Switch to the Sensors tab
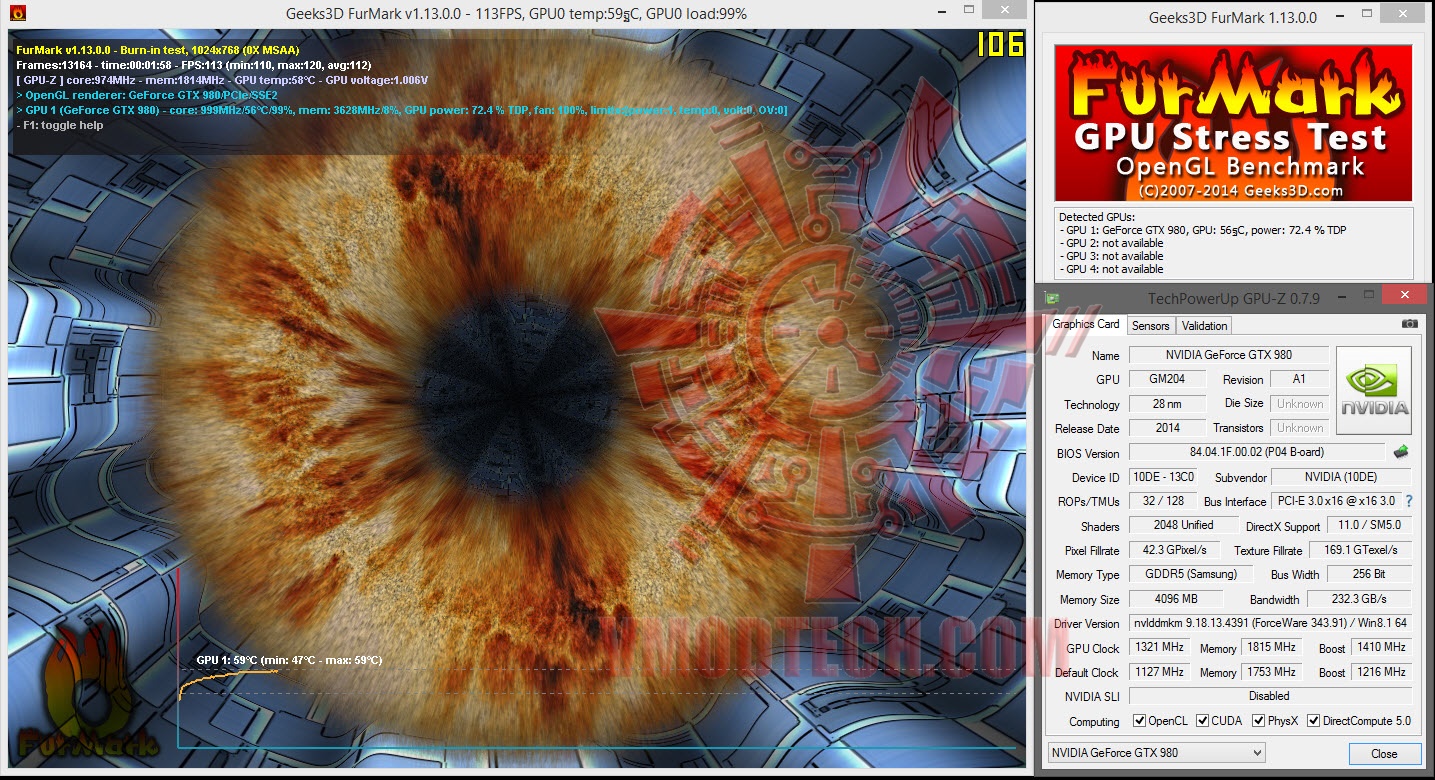 coord(1150,325)
